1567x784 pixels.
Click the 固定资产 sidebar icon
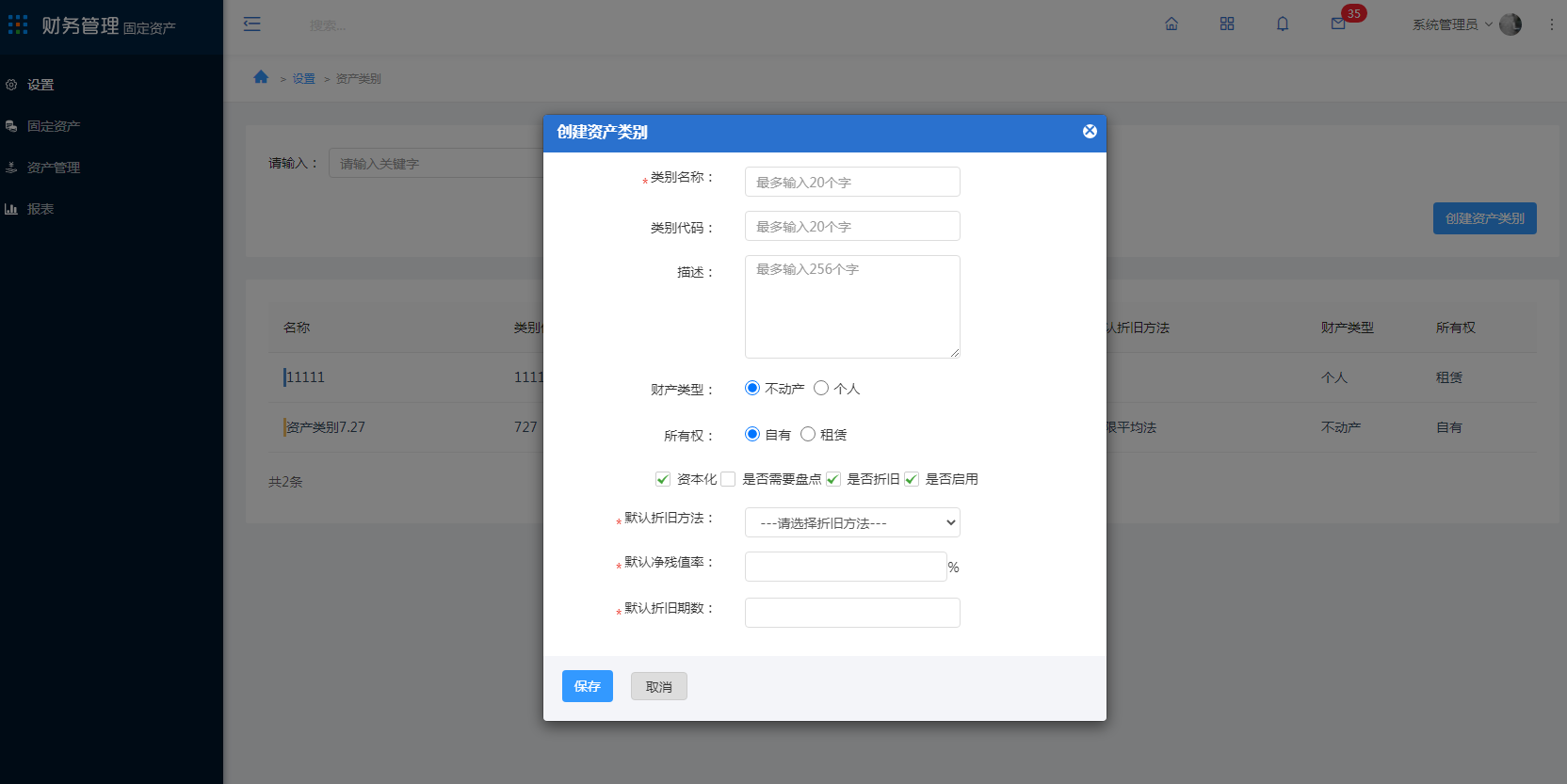11,126
